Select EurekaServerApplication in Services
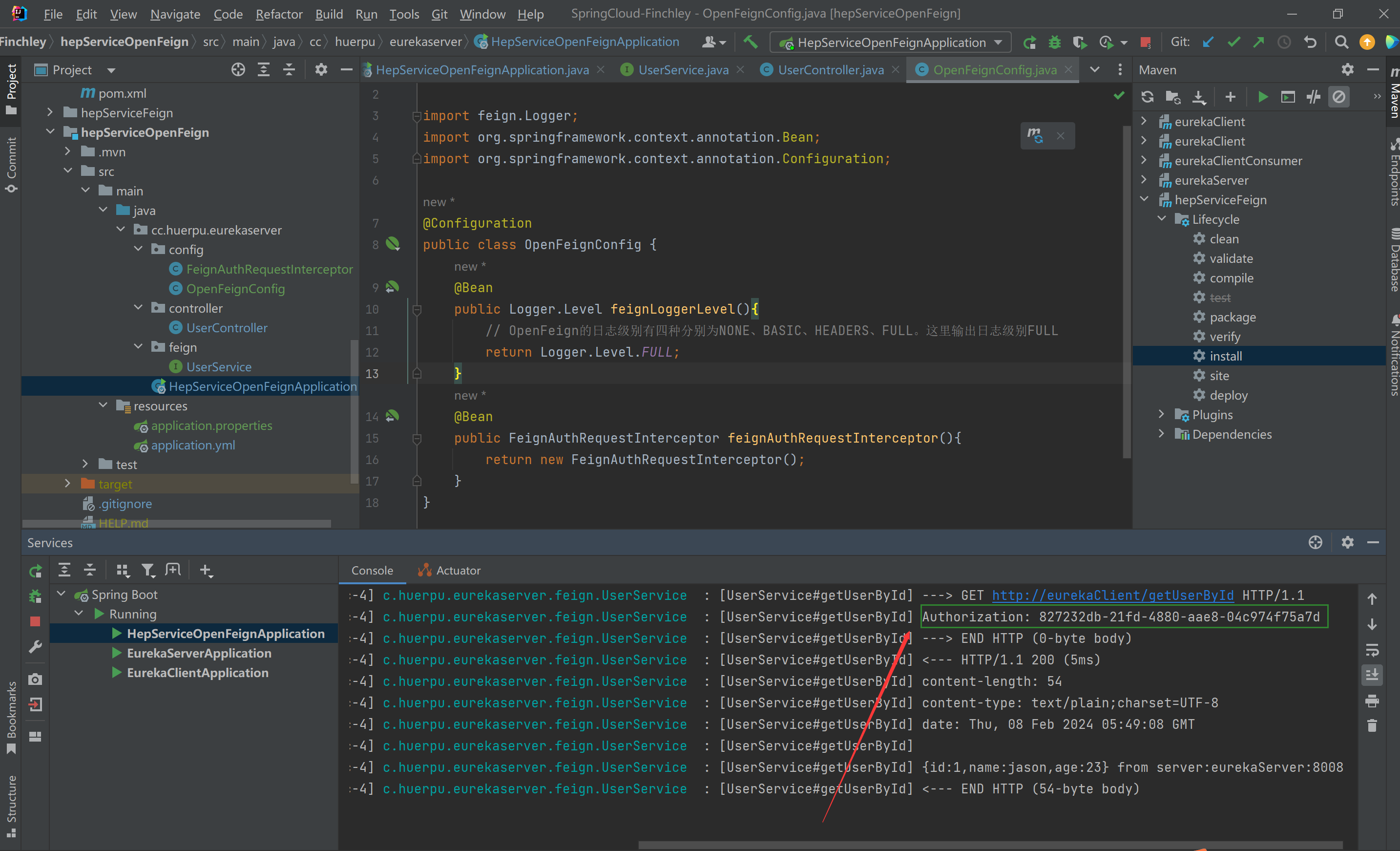 [199, 653]
